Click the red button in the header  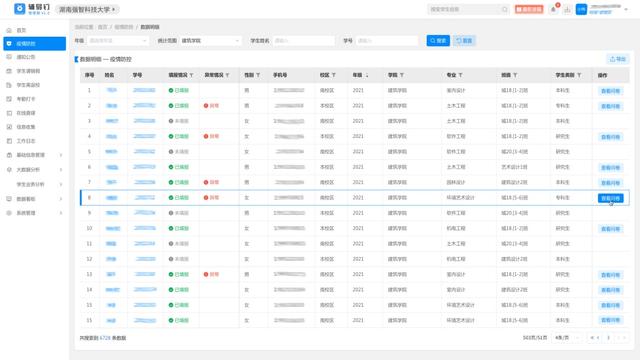point(529,9)
